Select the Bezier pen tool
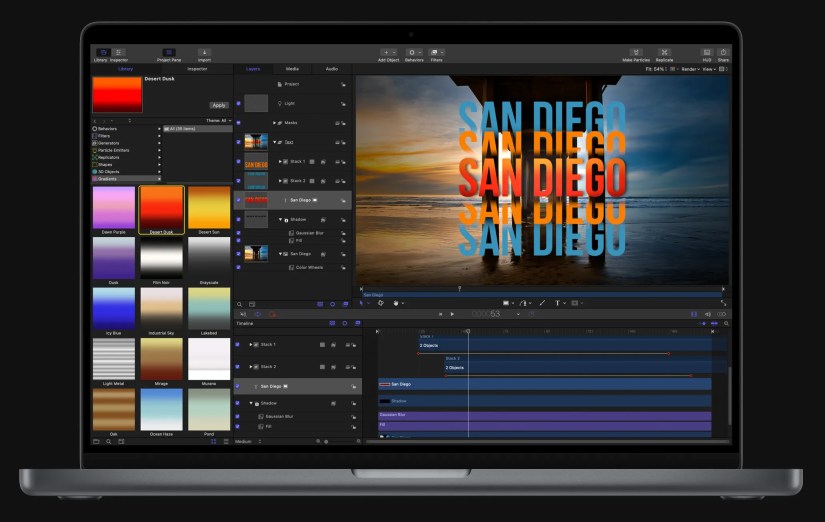Image resolution: width=825 pixels, height=522 pixels. [x=523, y=303]
